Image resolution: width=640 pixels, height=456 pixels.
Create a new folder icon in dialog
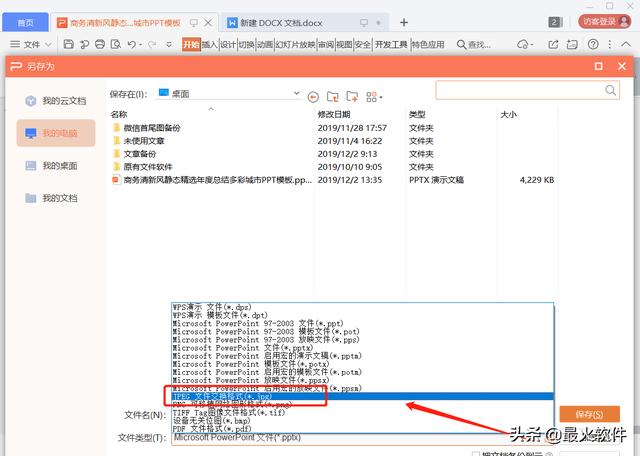pyautogui.click(x=352, y=97)
